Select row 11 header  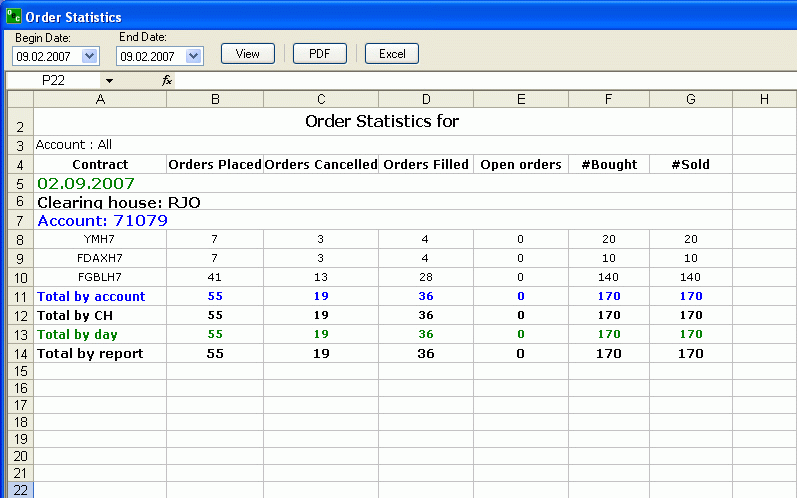[20, 296]
